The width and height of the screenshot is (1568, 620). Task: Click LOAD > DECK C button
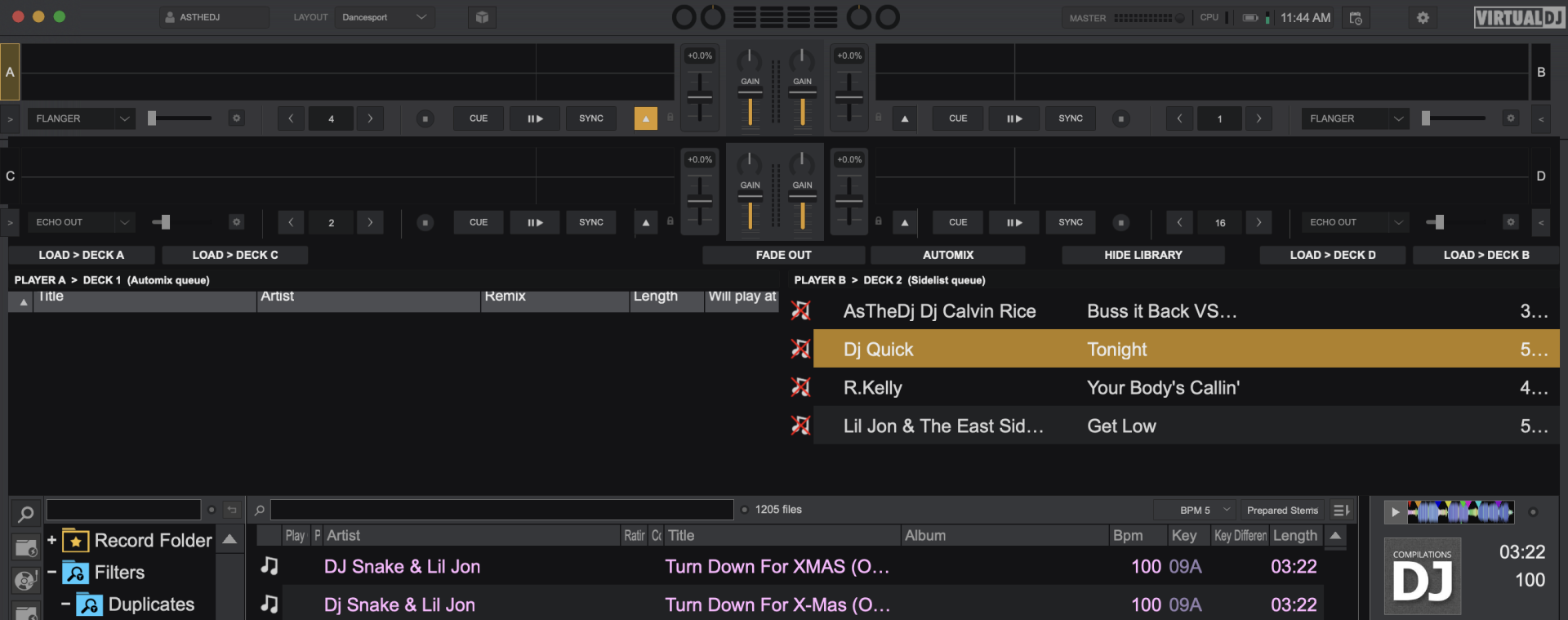pos(235,255)
